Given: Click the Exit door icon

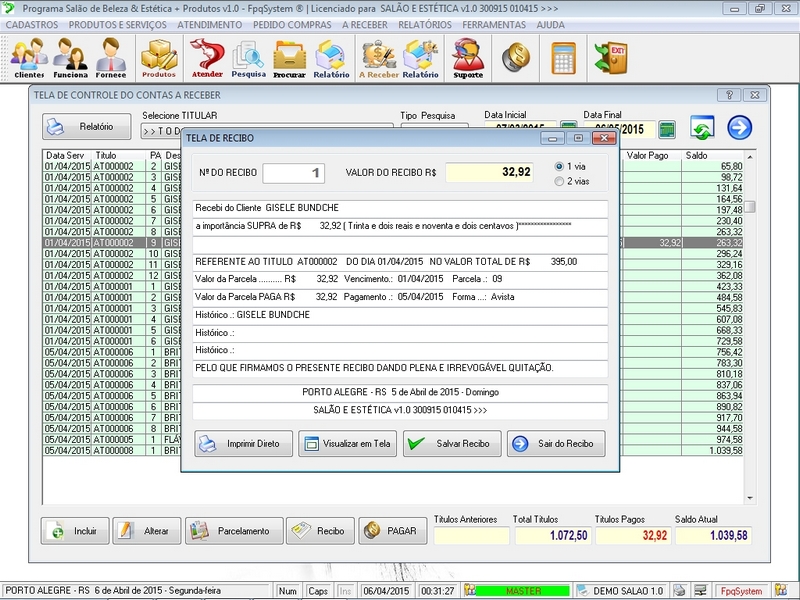Looking at the screenshot, I should [x=609, y=56].
